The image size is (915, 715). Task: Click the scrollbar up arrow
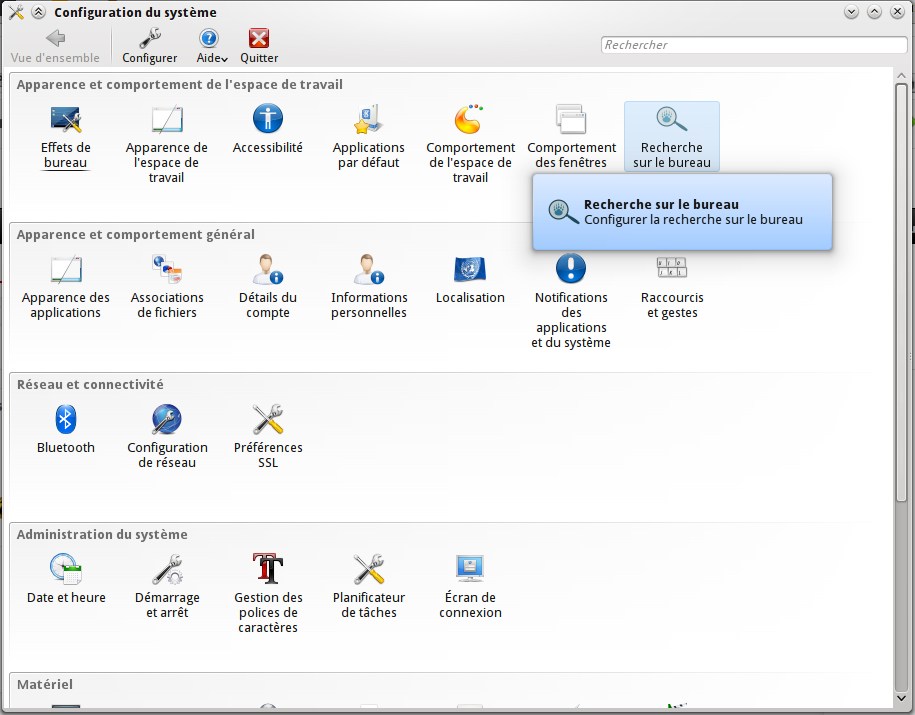click(x=901, y=76)
